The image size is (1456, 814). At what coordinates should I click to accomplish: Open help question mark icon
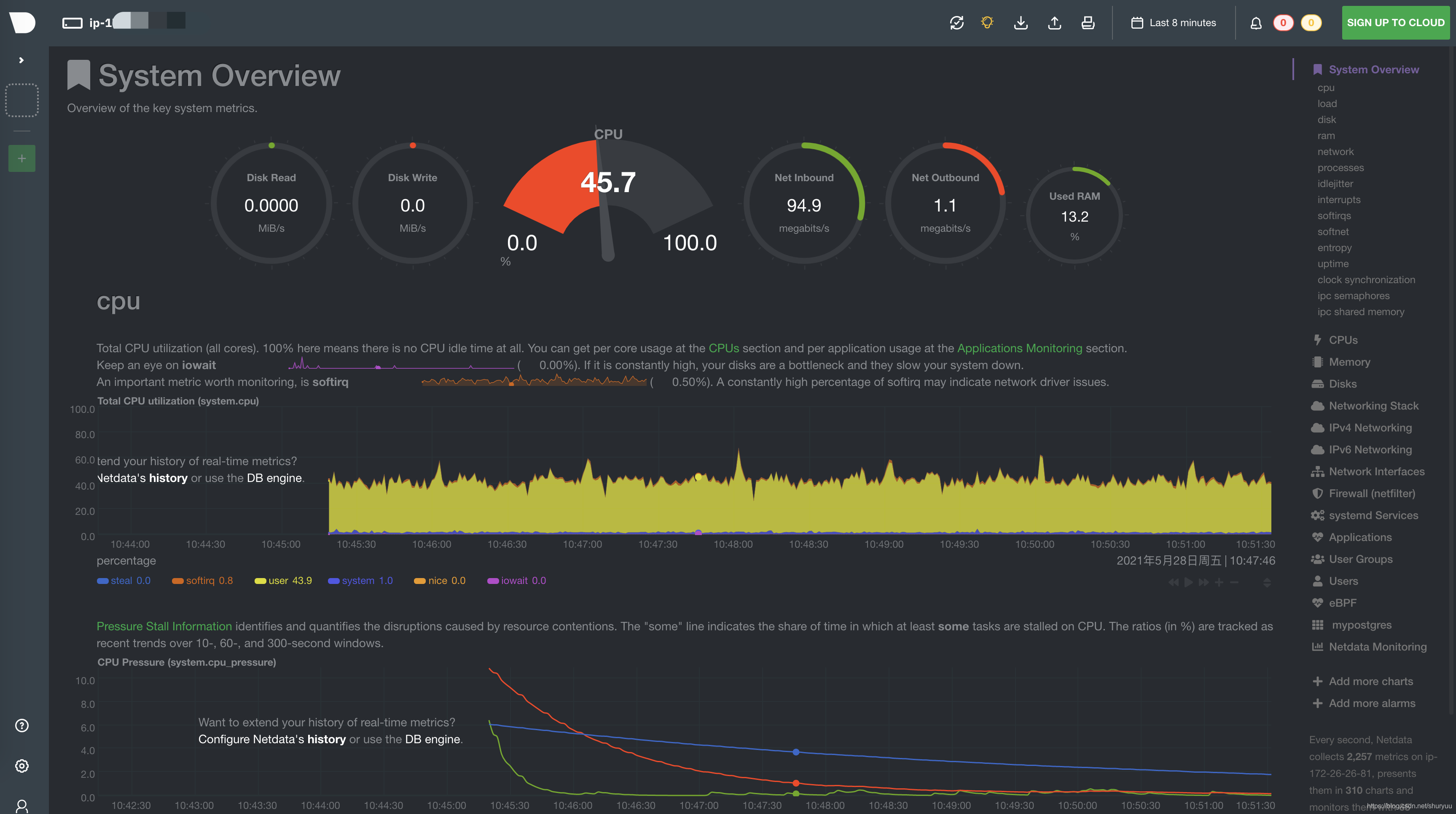click(21, 726)
